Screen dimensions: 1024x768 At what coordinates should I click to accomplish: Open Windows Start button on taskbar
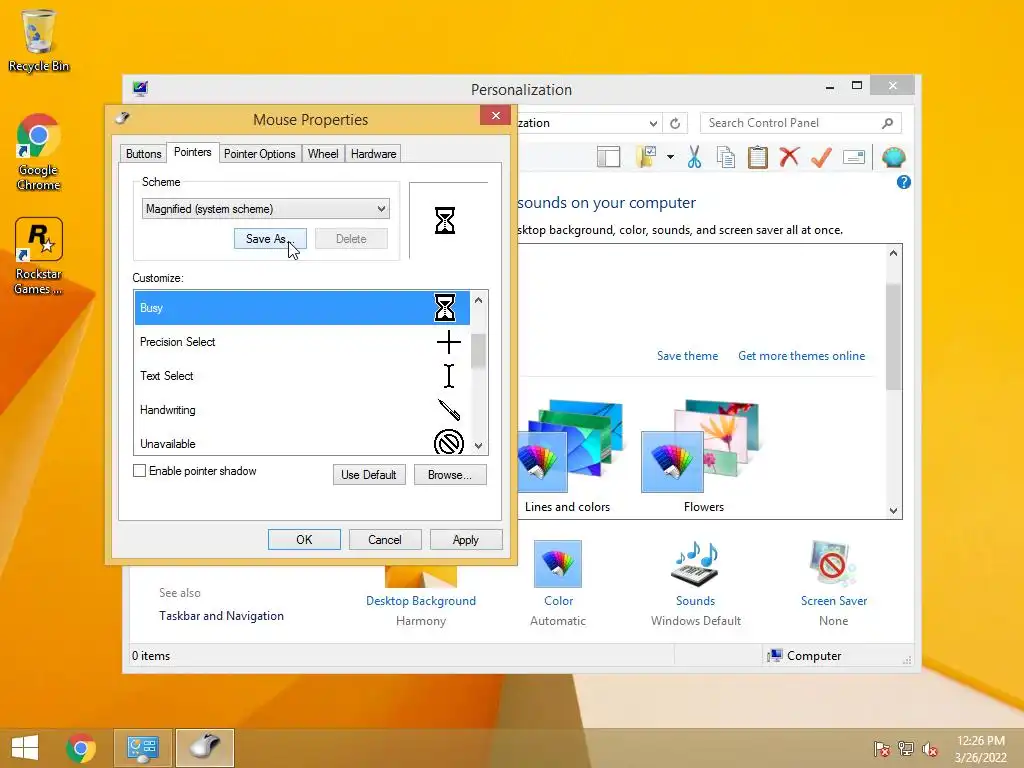[25, 748]
